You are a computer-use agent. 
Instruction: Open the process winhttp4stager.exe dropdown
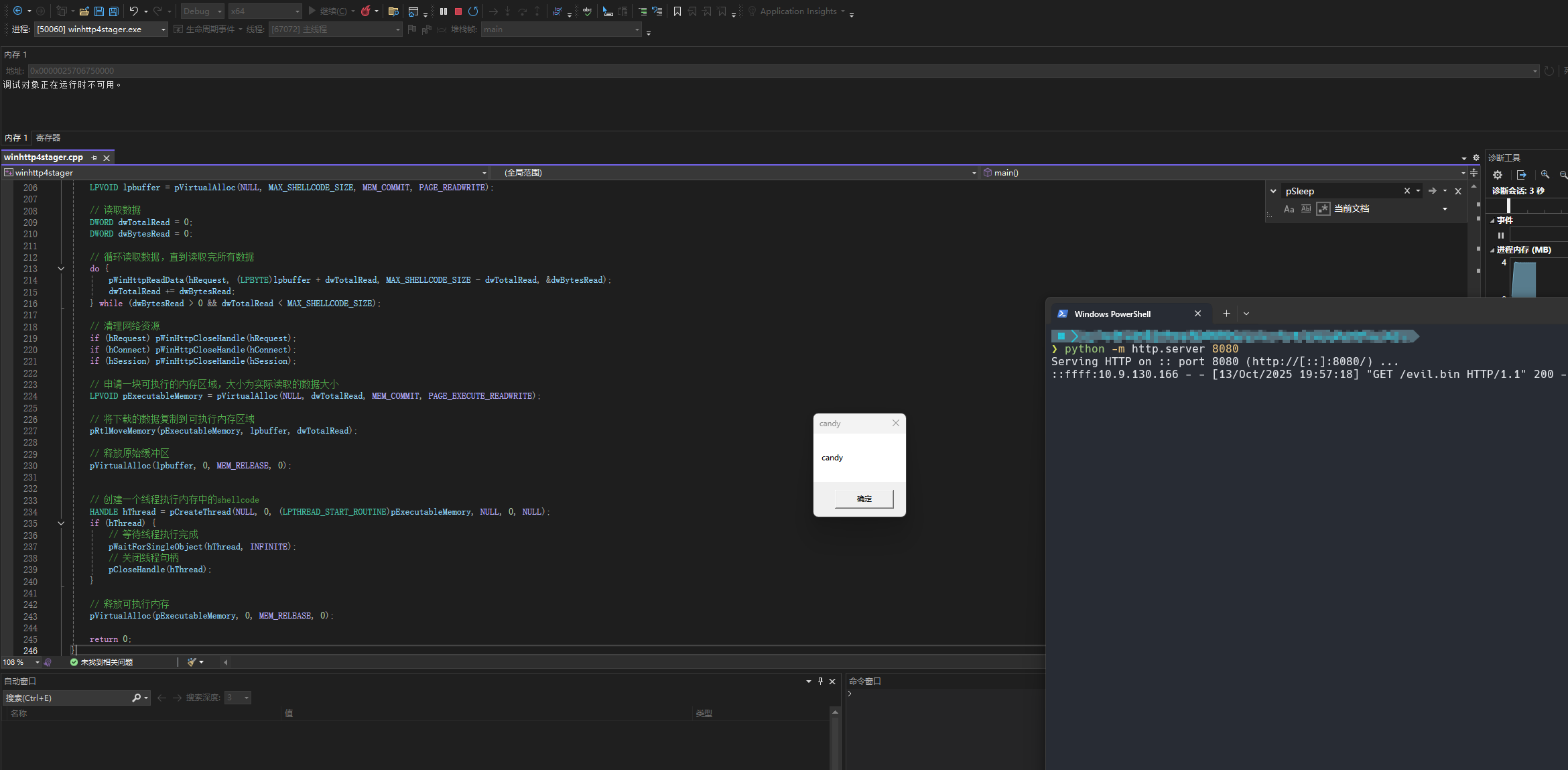163,29
